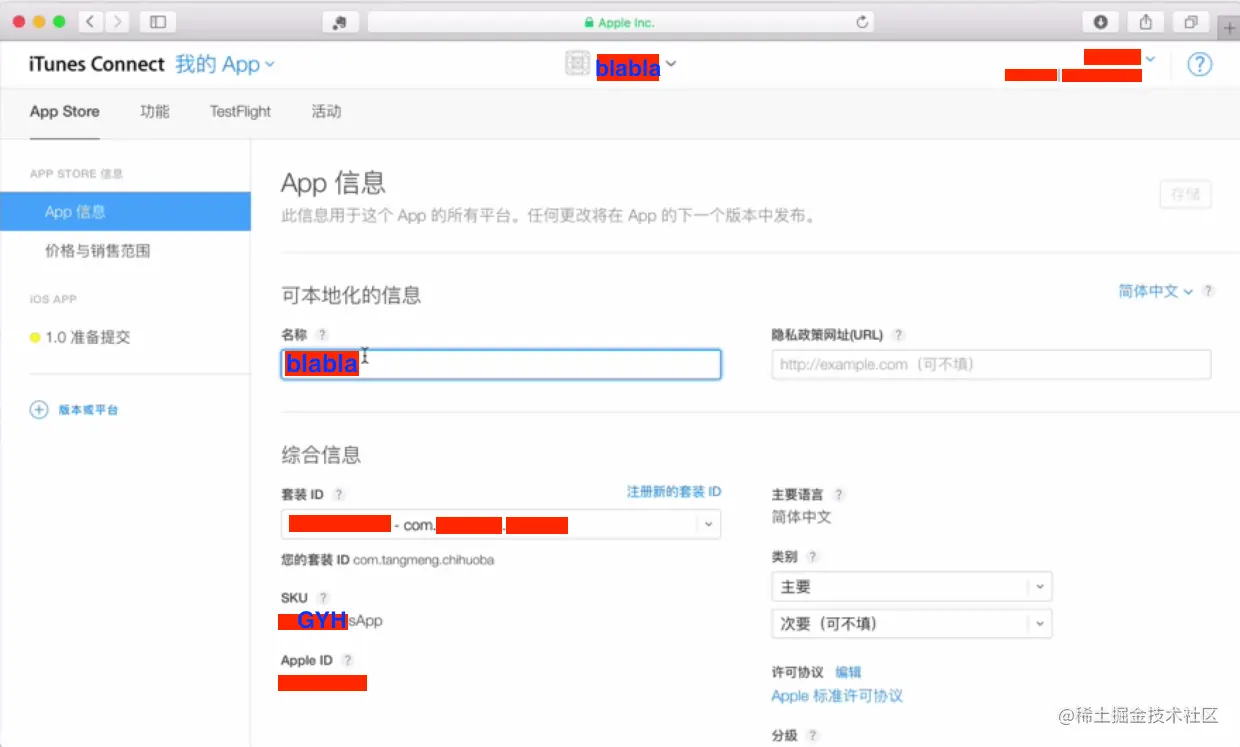
Task: Click the 可本地化的信息 section heading
Action: pyautogui.click(x=351, y=295)
